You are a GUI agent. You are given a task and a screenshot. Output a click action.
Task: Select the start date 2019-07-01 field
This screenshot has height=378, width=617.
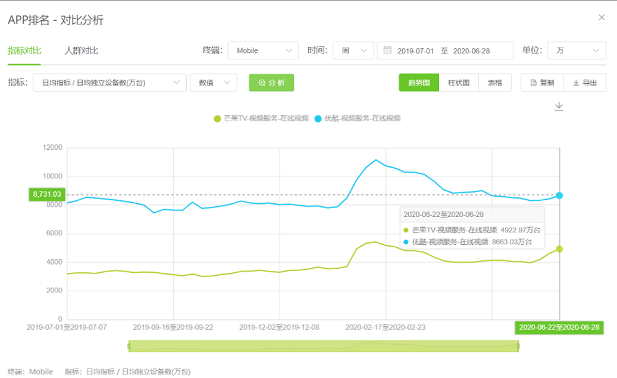416,51
